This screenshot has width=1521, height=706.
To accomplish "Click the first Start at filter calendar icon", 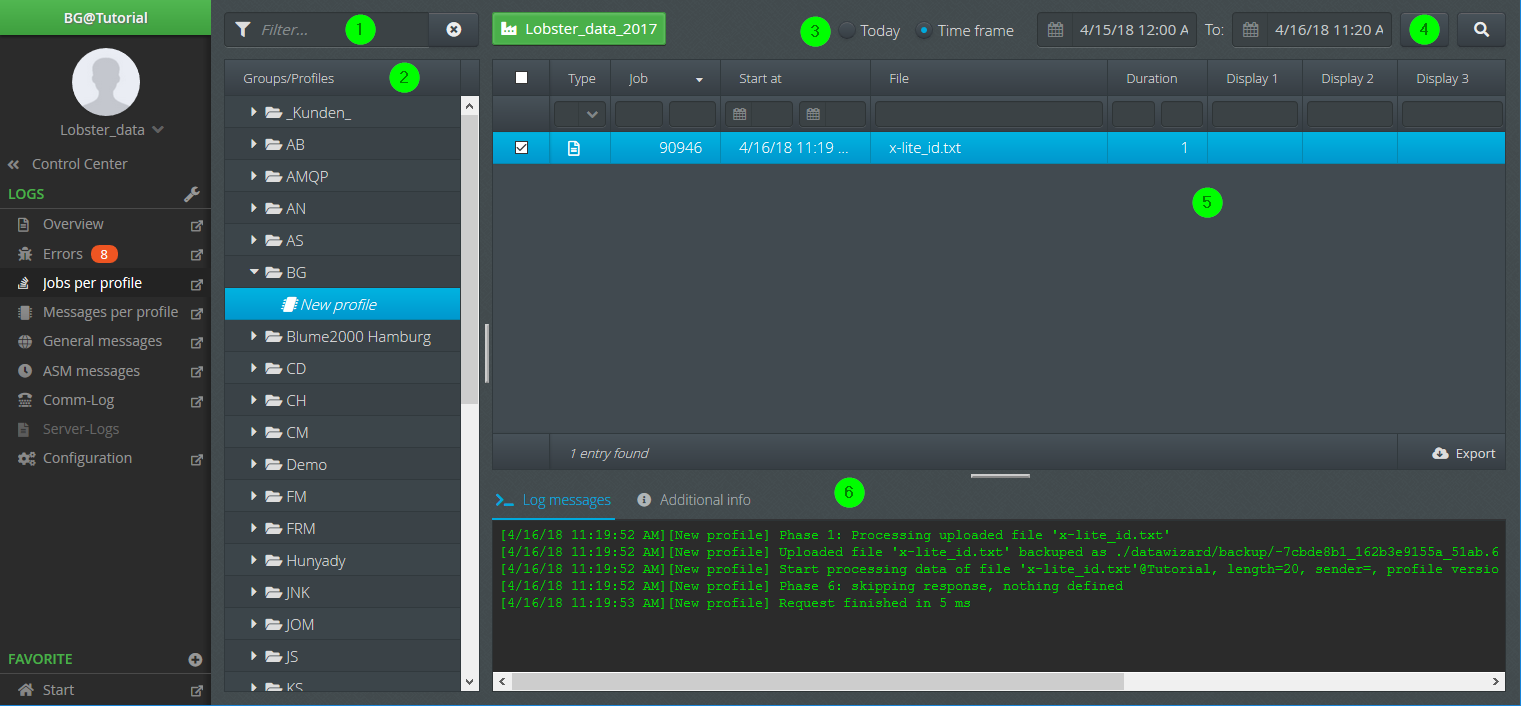I will click(740, 114).
